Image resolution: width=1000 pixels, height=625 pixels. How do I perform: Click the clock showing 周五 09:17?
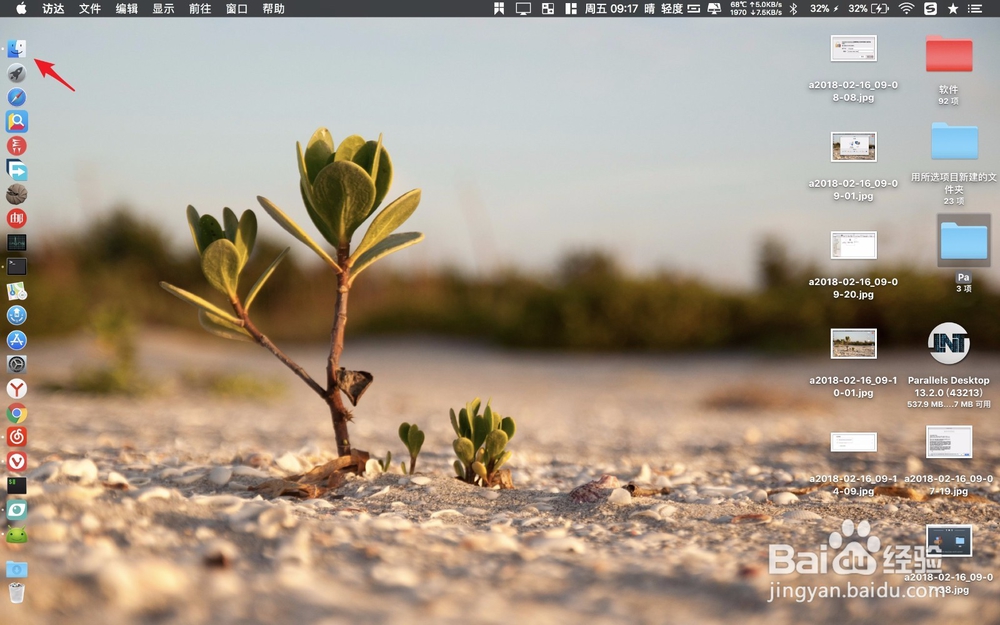[x=611, y=8]
